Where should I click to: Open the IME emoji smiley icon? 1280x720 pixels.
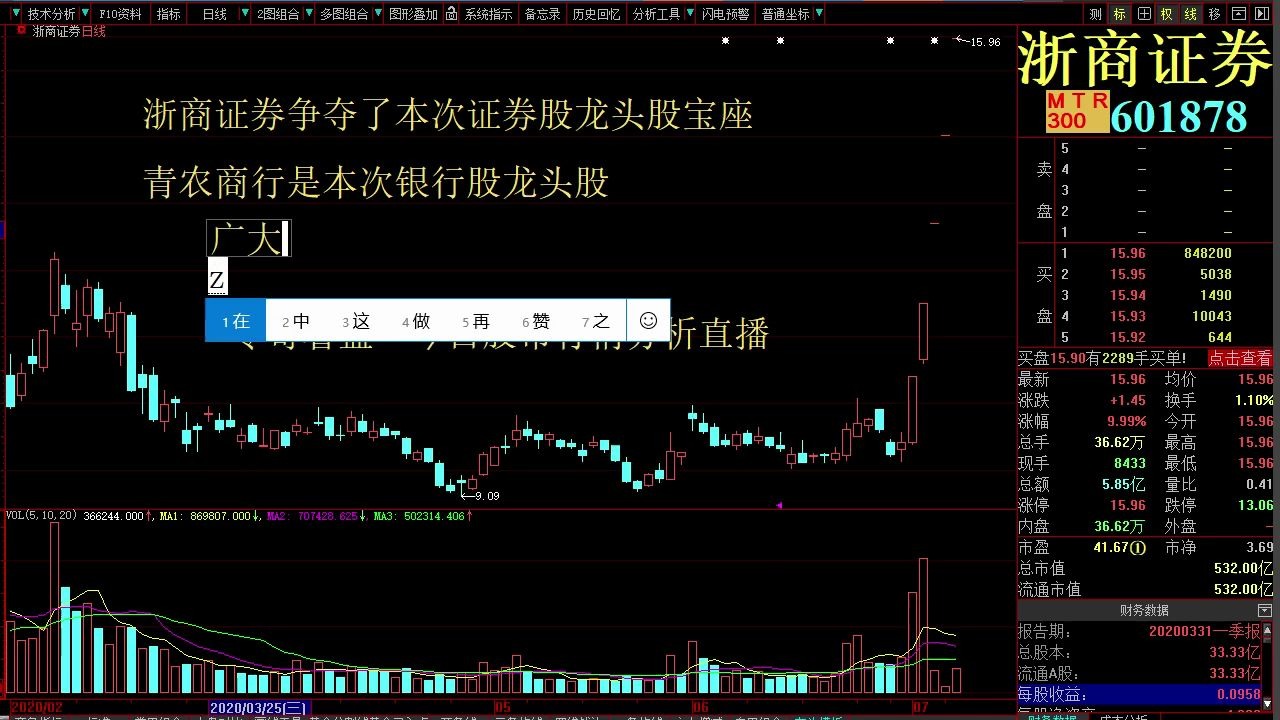(648, 321)
